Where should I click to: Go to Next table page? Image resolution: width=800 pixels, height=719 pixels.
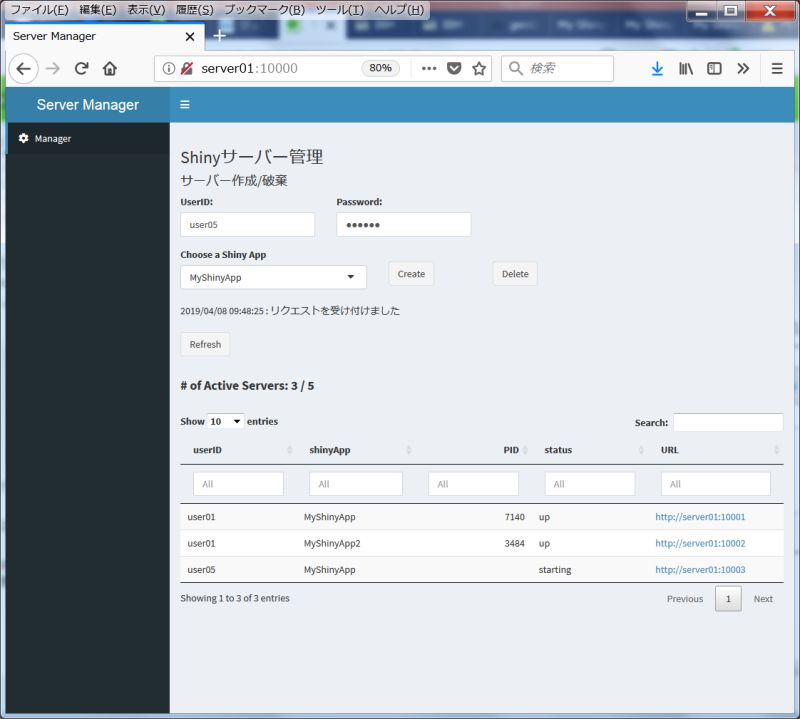[x=763, y=599]
